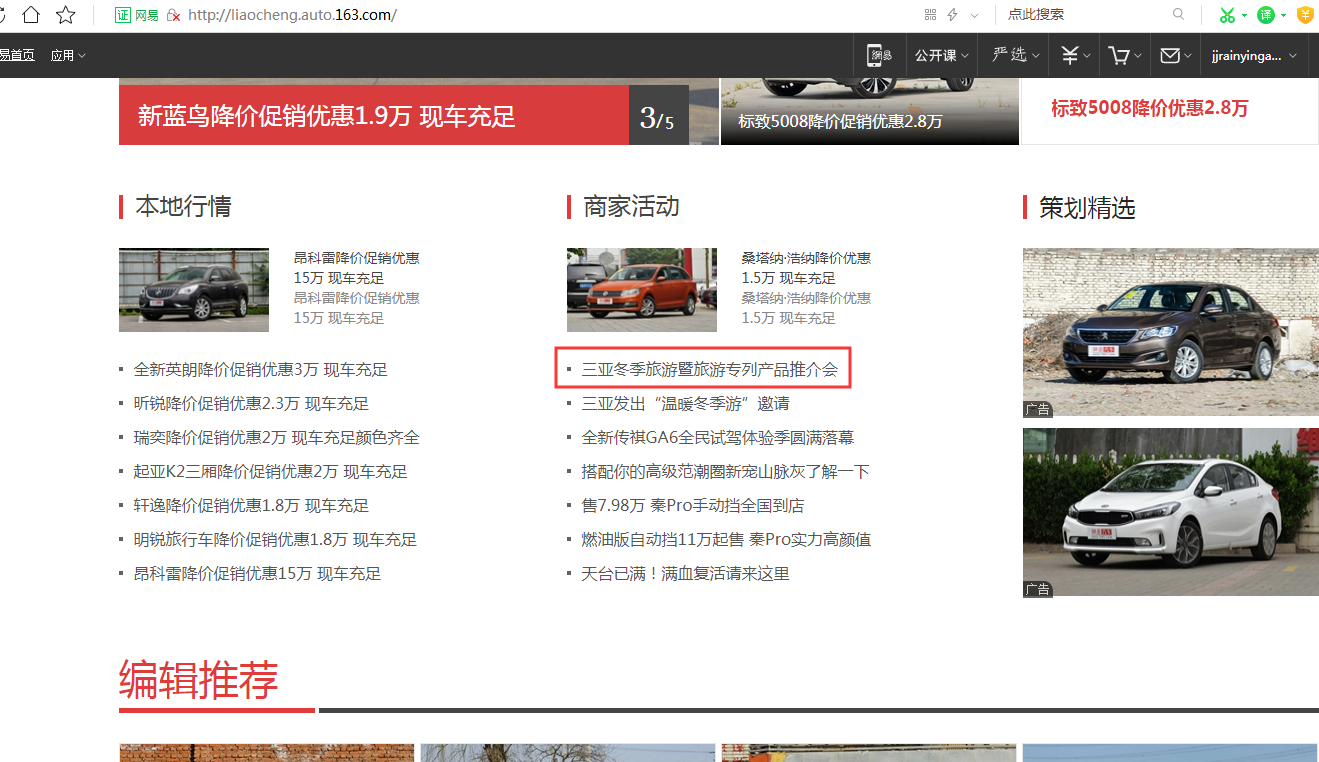This screenshot has height=762, width=1319.
Task: Open red 标致5008降价优惠2.8万 headline
Action: 1149,108
